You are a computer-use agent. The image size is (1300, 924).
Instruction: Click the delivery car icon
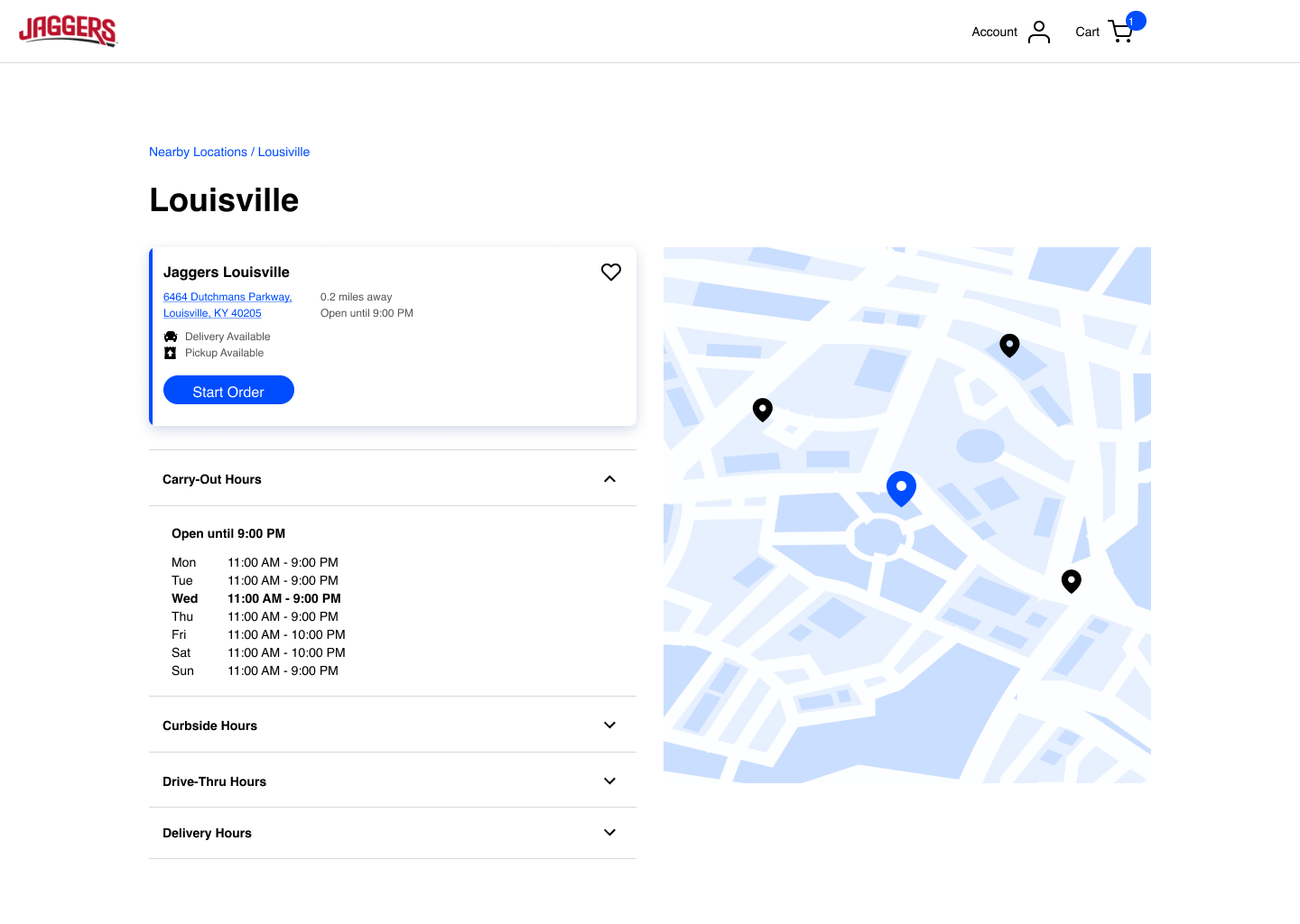pos(171,337)
